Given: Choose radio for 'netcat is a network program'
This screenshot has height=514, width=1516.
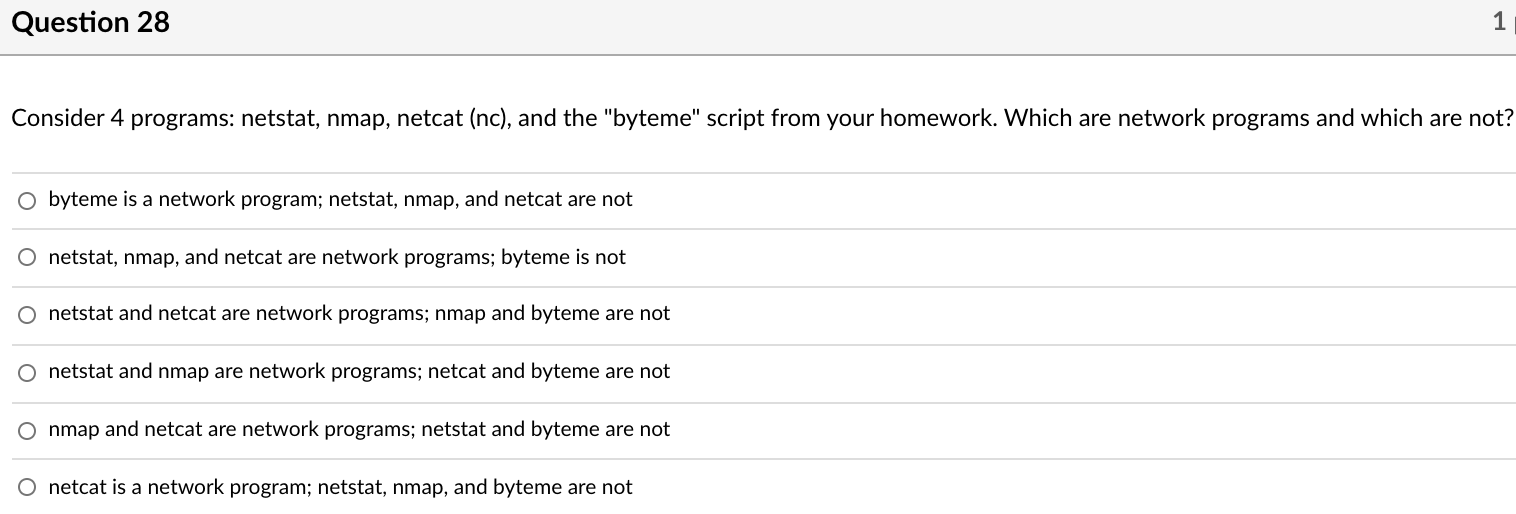Looking at the screenshot, I should [x=28, y=488].
